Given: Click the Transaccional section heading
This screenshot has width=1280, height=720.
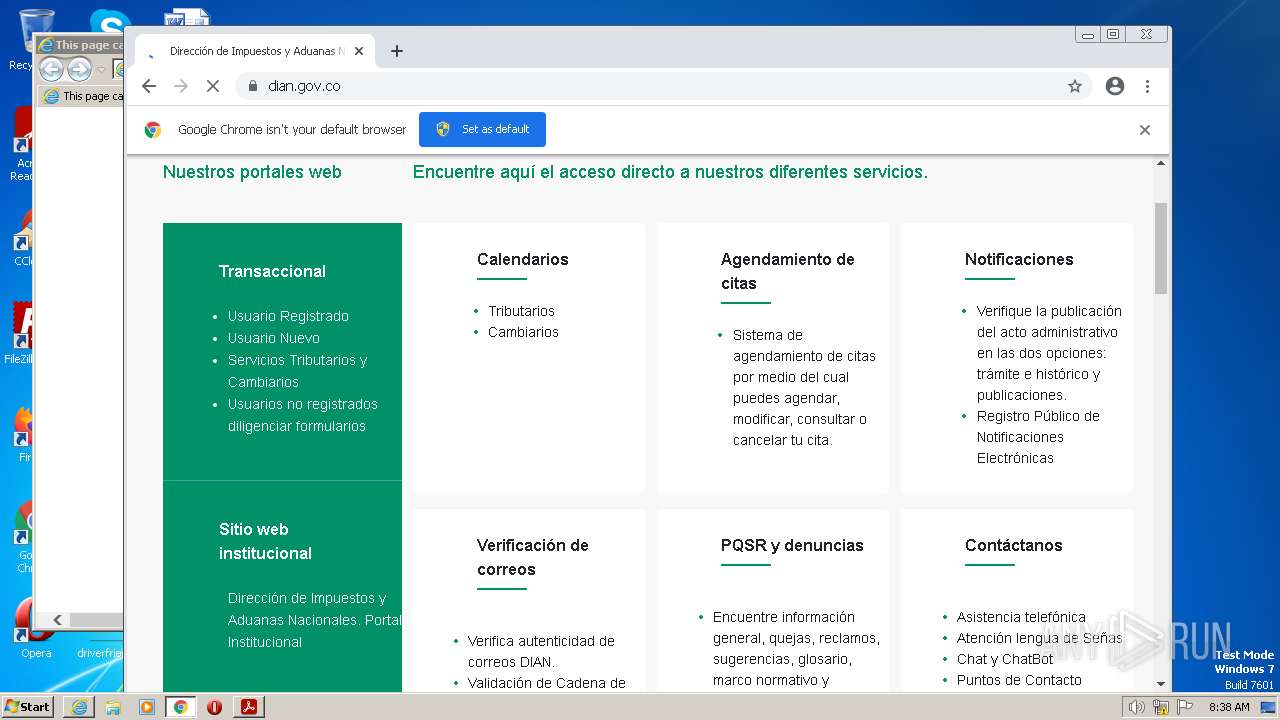Looking at the screenshot, I should 272,271.
